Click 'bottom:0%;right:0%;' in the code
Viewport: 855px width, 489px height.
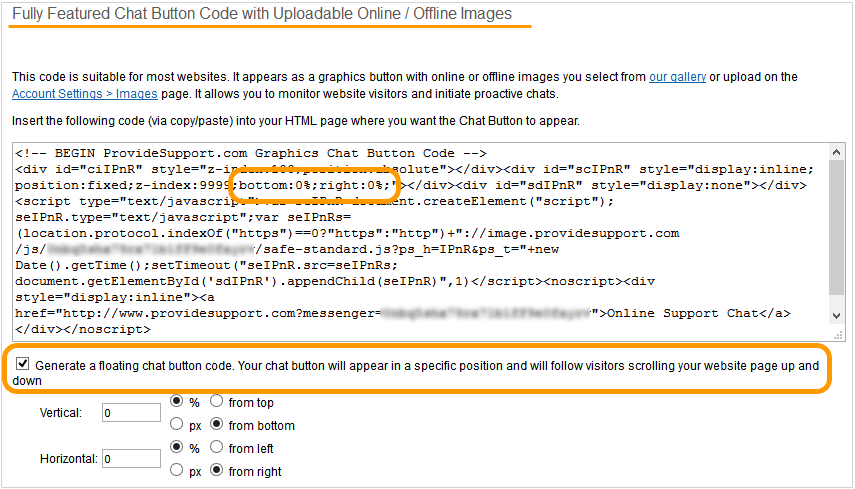tap(314, 185)
